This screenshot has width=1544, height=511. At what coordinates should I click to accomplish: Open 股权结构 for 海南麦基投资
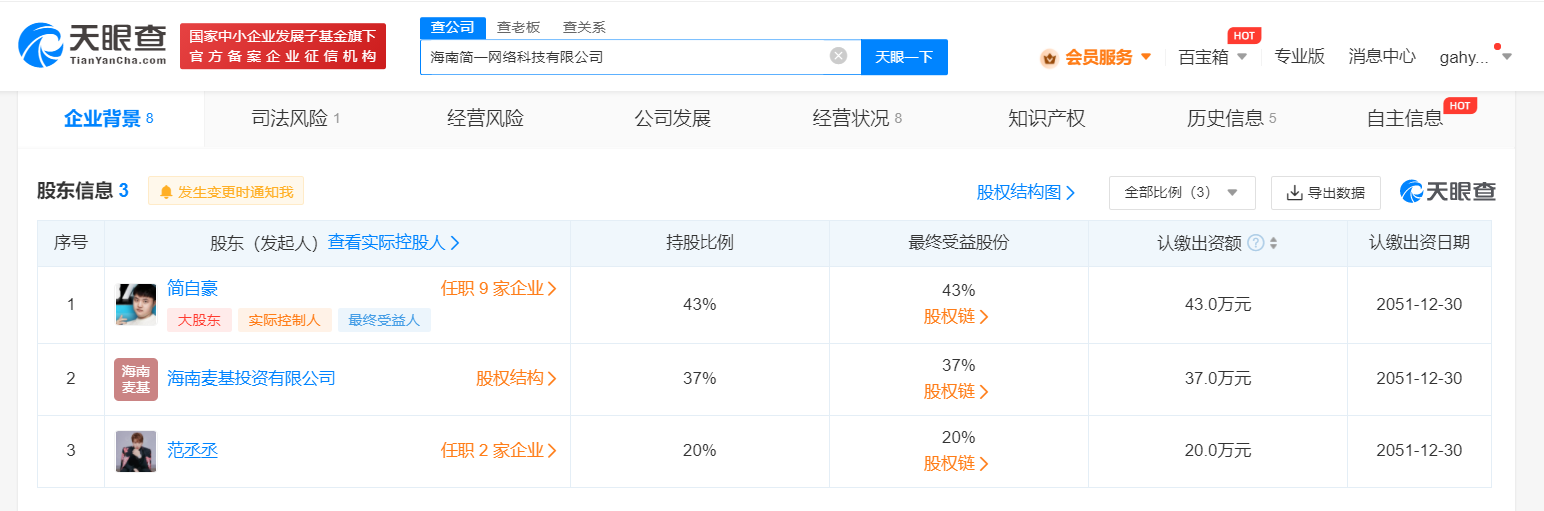click(516, 379)
